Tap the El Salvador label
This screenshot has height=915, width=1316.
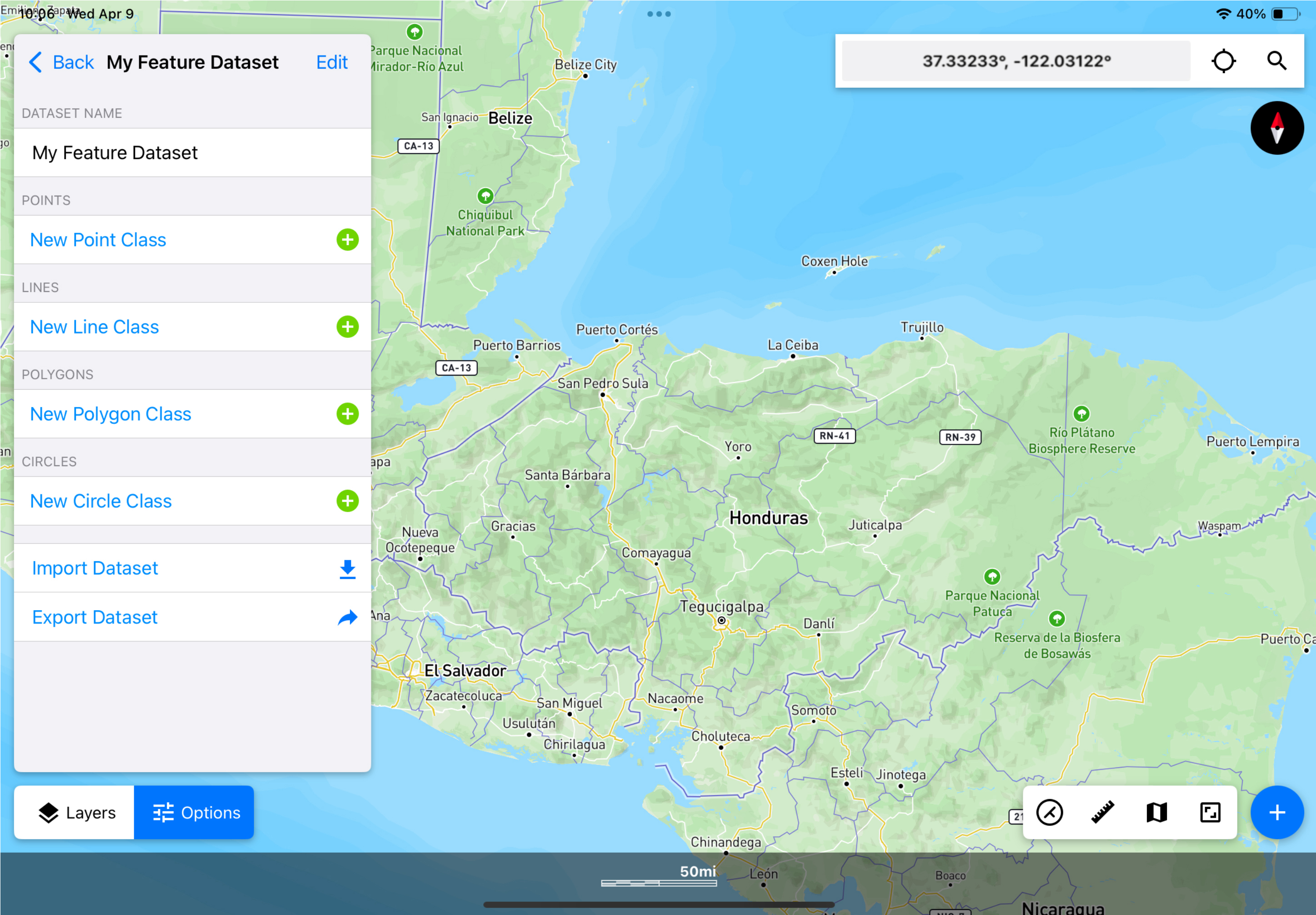[x=465, y=670]
